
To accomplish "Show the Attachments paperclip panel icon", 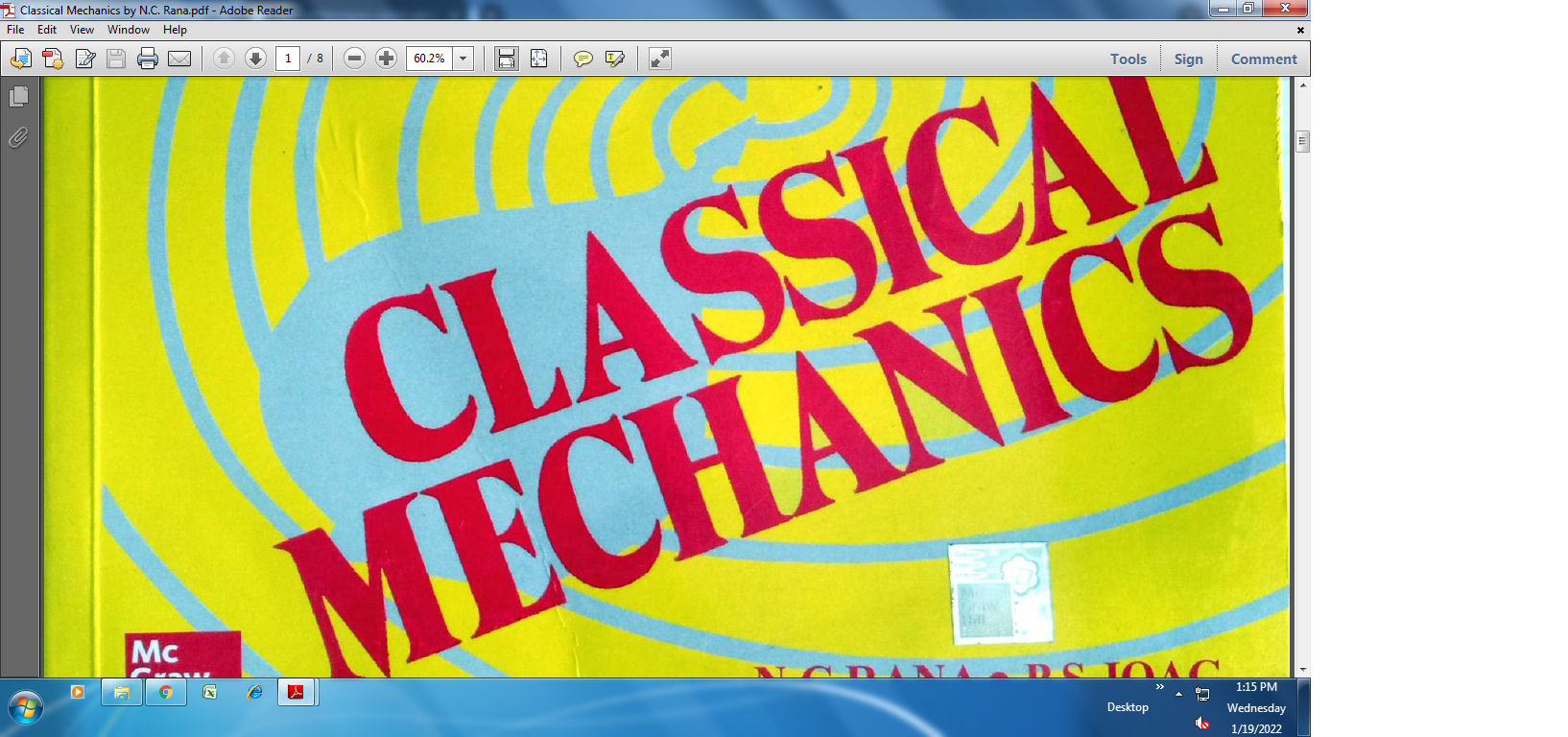I will 18,138.
